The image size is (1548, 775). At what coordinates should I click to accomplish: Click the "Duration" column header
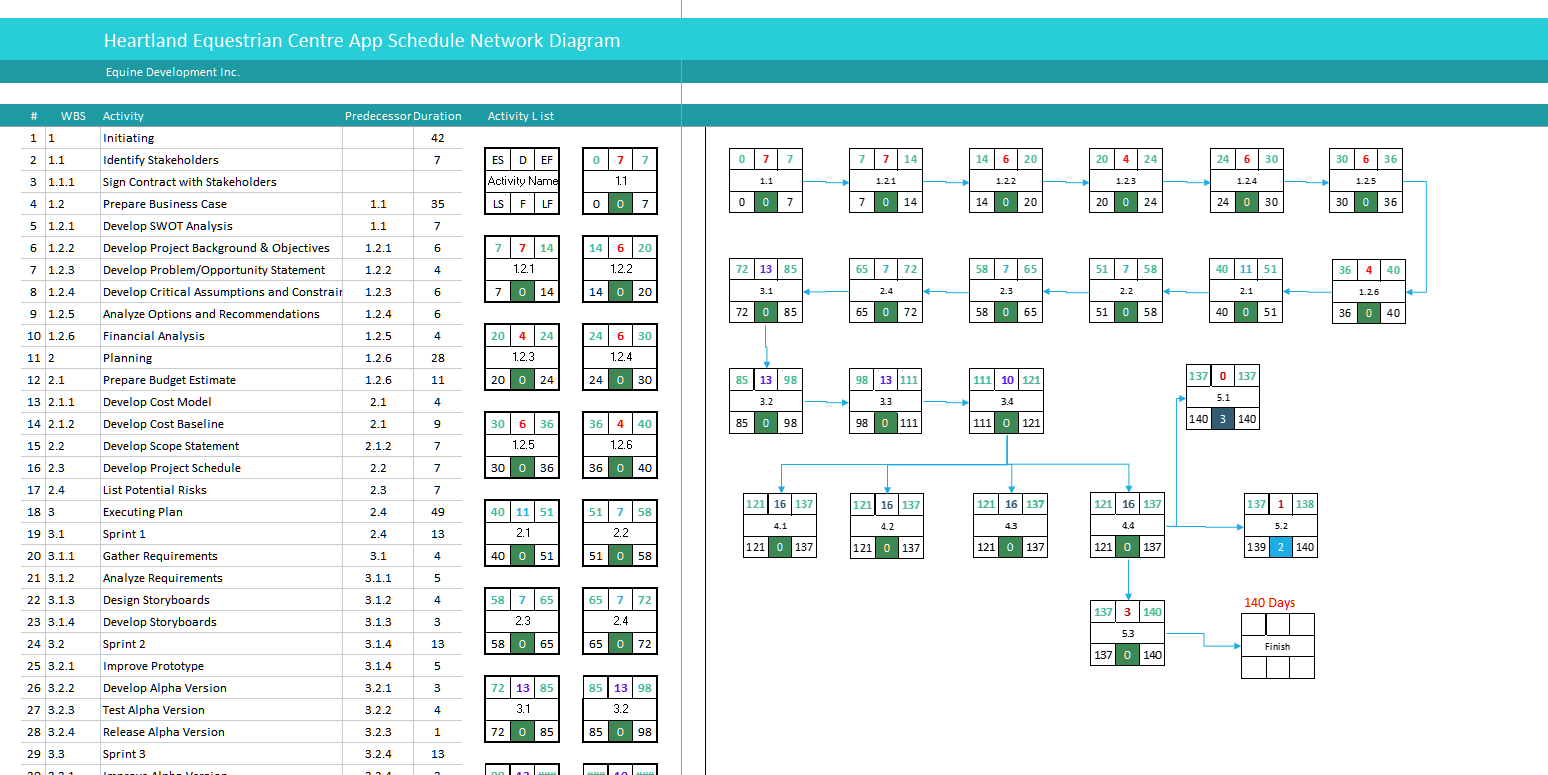[437, 116]
